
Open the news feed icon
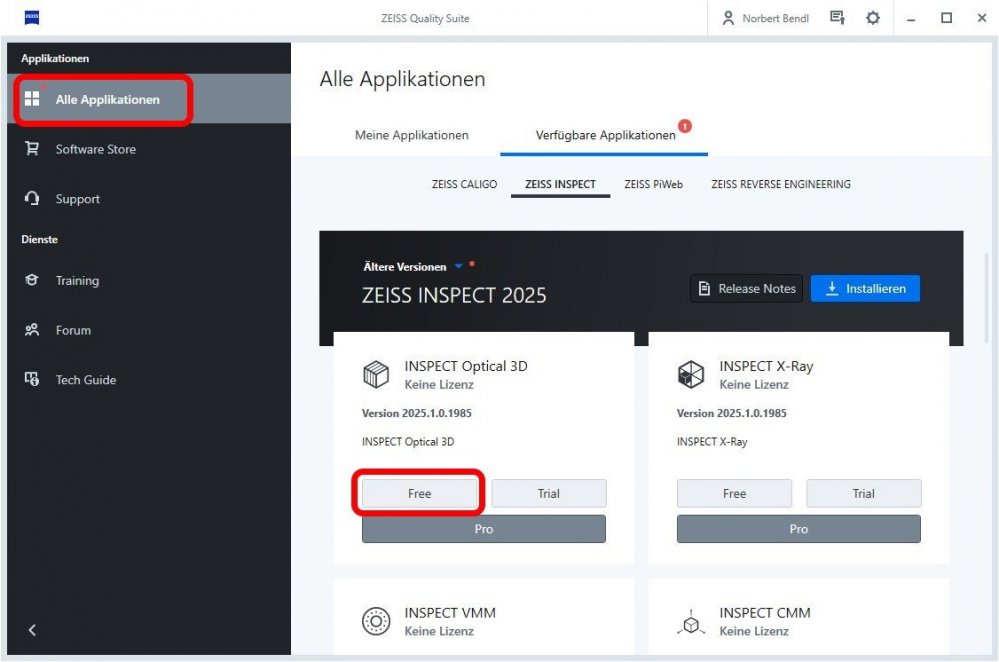(x=837, y=18)
